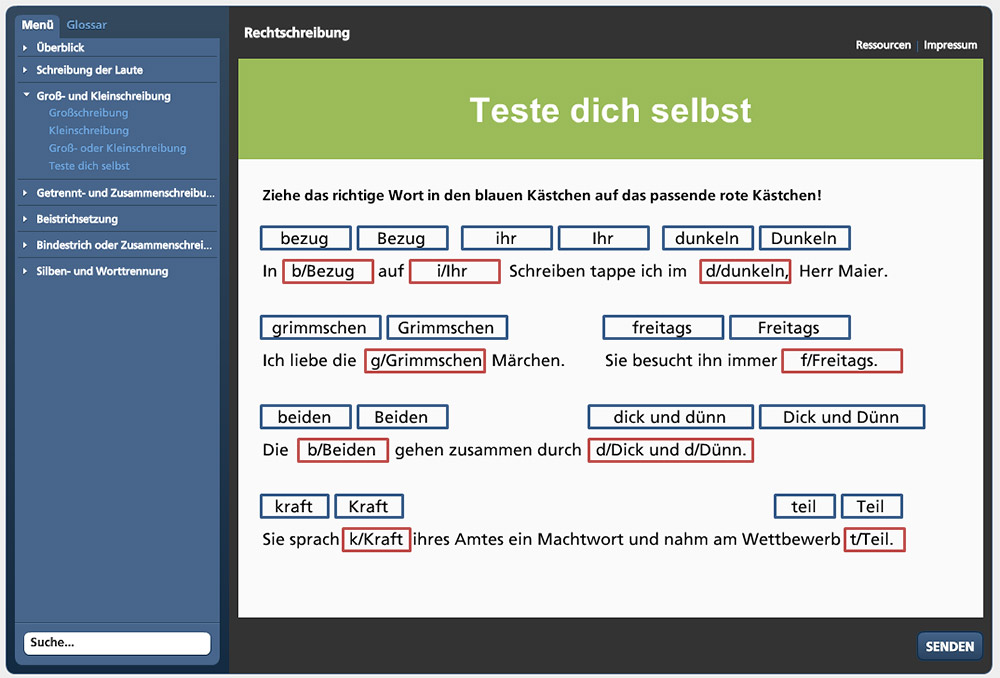Select the capitalized 'Beiden' word box
The height and width of the screenshot is (678, 1000).
point(402,416)
